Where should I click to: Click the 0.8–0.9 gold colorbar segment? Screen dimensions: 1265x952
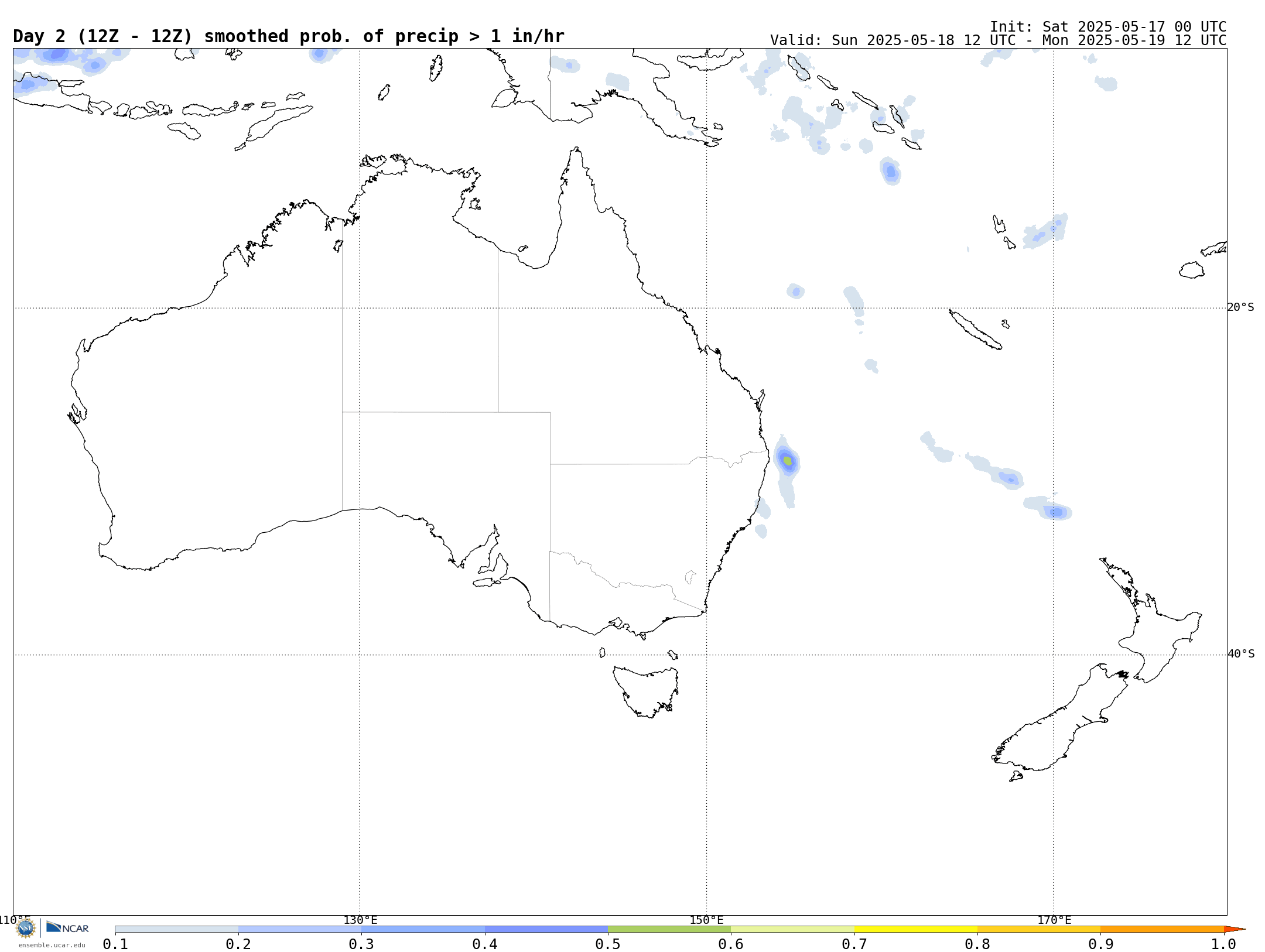pyautogui.click(x=1039, y=929)
